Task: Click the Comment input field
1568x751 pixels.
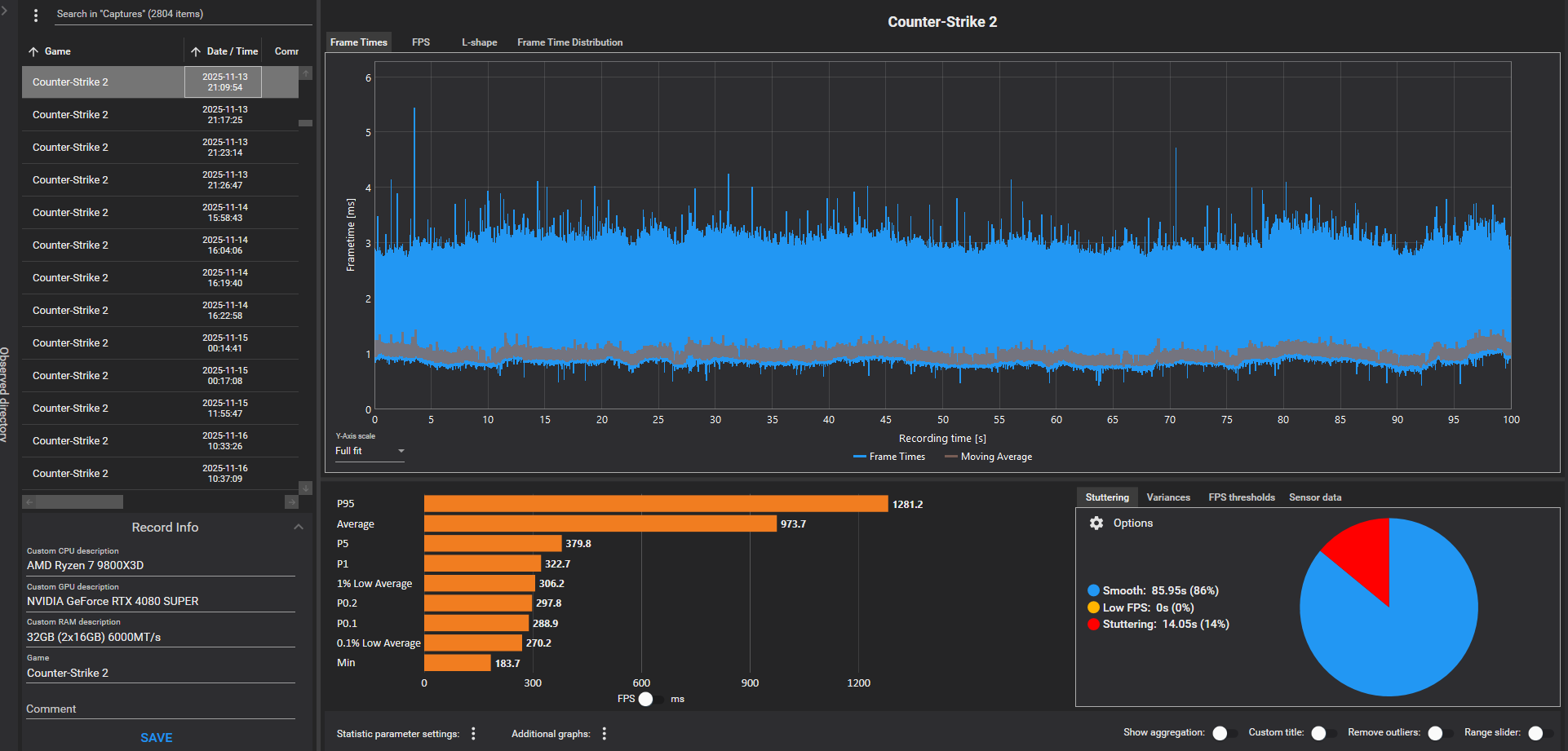Action: pos(160,709)
